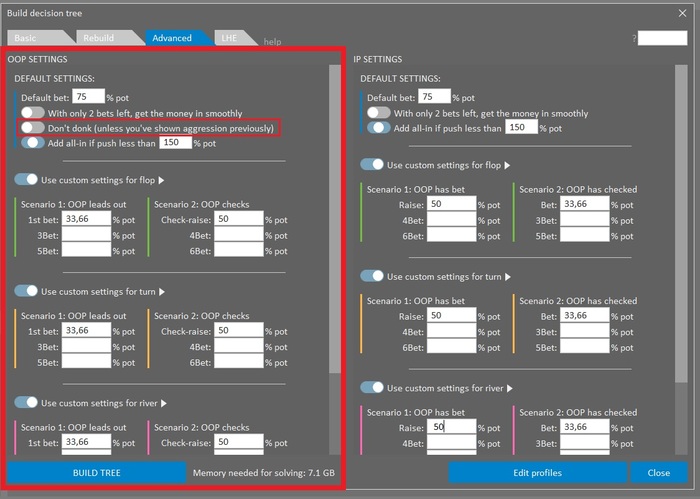Expand OOP turn custom settings arrow
The image size is (700, 499).
coord(162,292)
